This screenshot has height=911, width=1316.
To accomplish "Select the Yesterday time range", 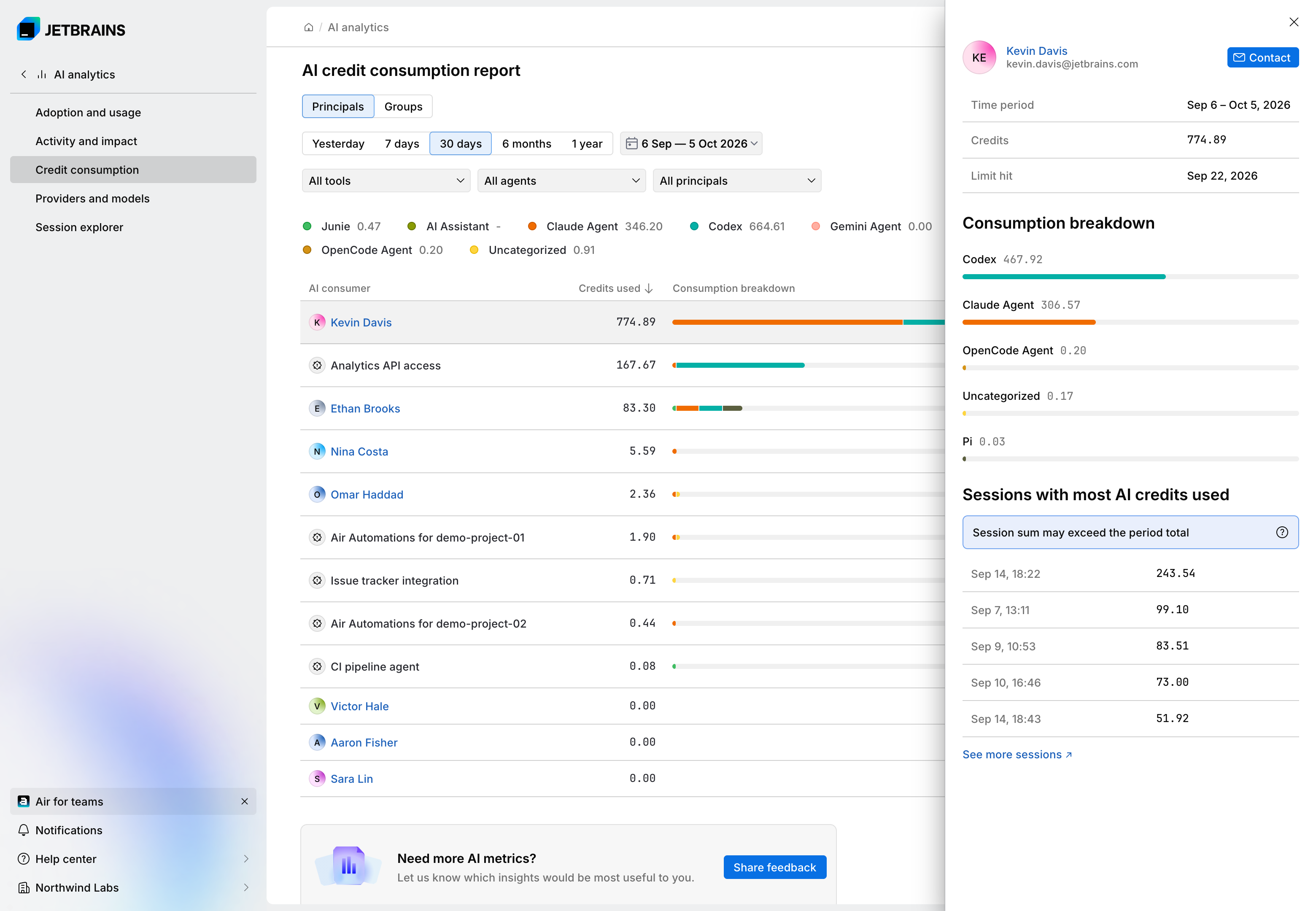I will click(338, 143).
